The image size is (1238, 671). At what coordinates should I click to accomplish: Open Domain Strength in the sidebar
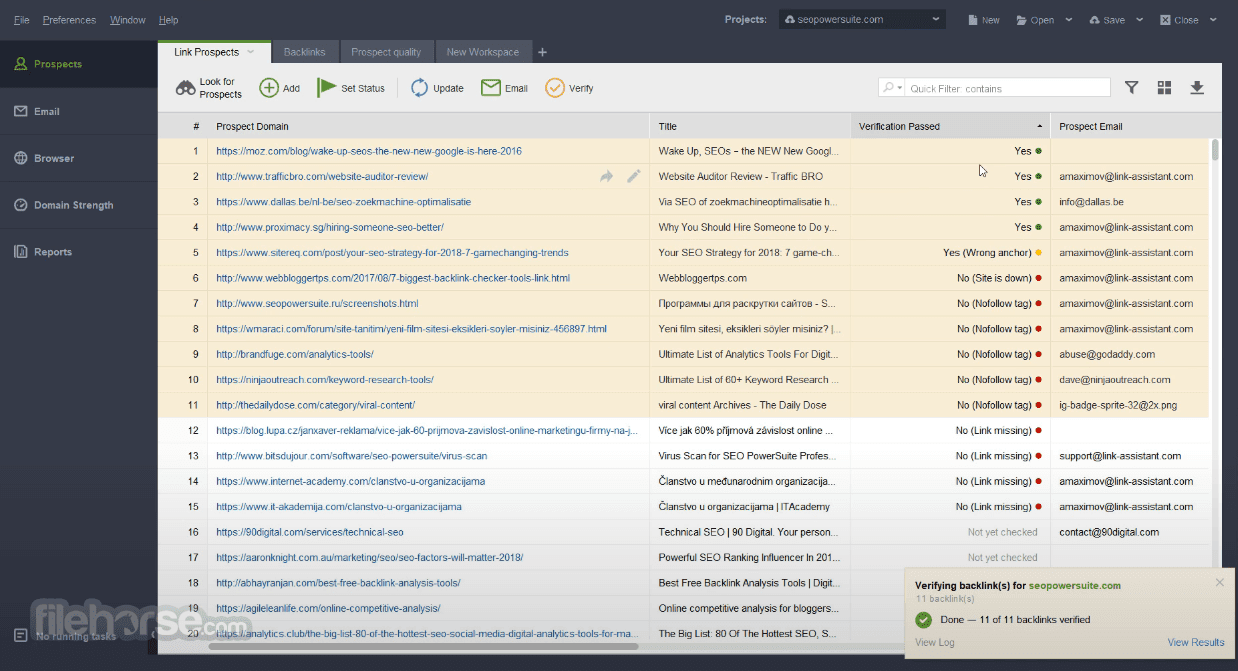[x=79, y=205]
